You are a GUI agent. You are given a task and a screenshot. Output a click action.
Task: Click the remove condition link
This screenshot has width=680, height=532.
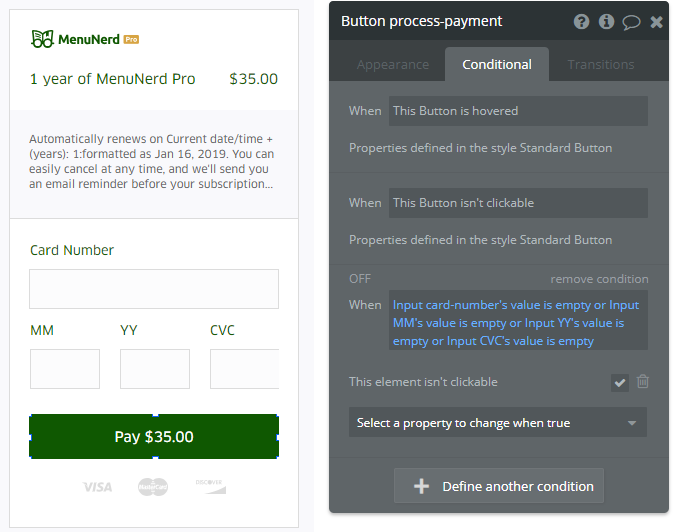[599, 279]
